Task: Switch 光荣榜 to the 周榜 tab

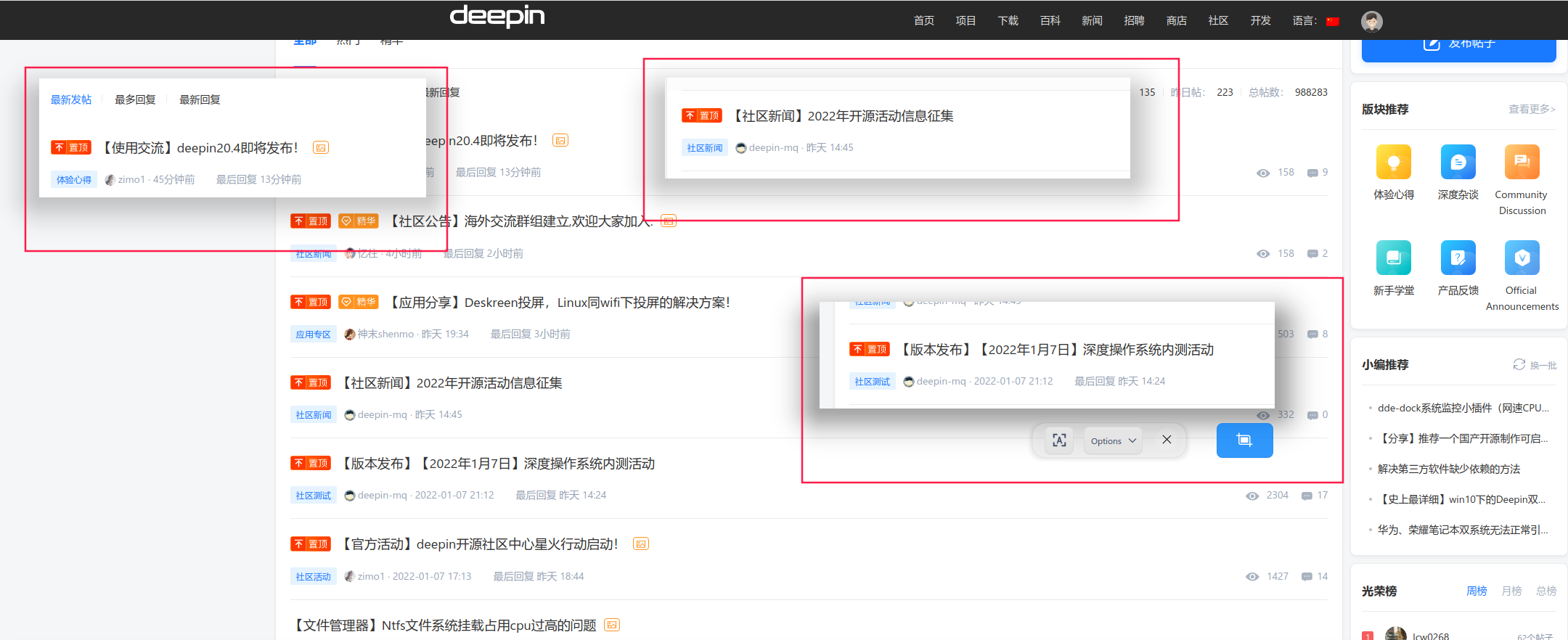Action: pos(1477,591)
